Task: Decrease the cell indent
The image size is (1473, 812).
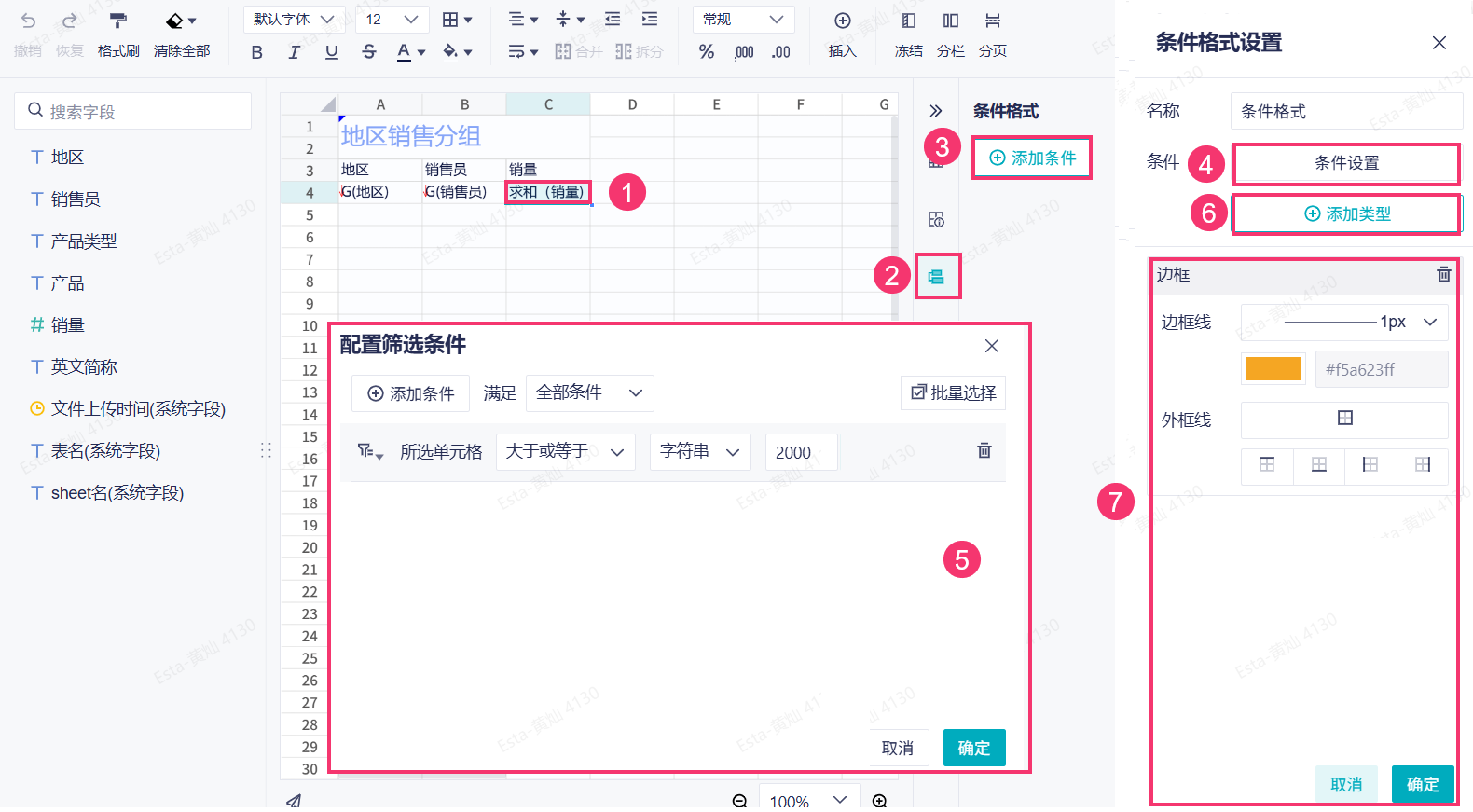Action: pyautogui.click(x=613, y=20)
